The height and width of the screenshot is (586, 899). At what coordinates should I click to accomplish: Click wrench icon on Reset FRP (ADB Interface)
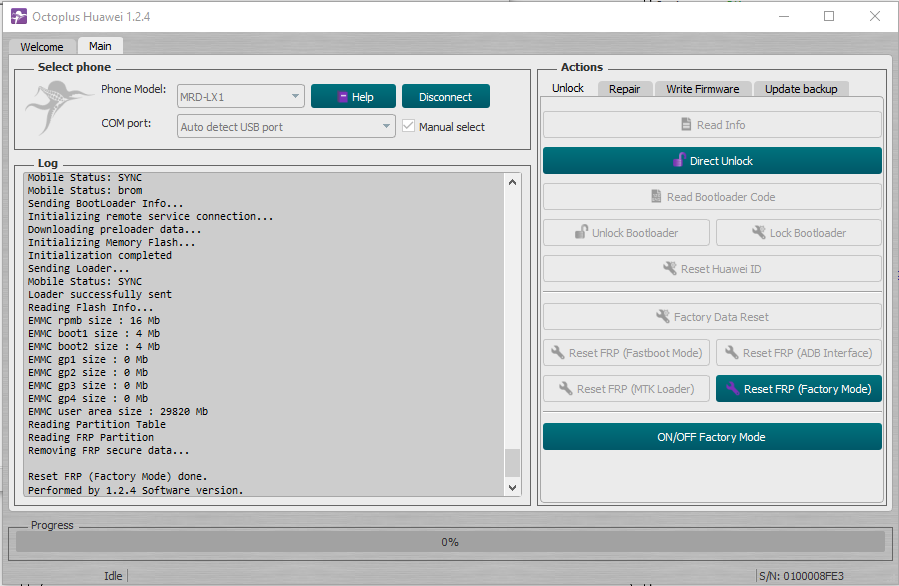coord(732,353)
